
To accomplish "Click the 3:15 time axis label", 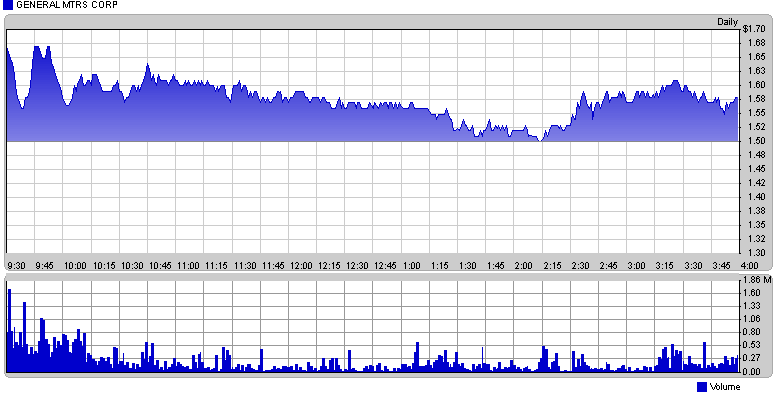I will (665, 266).
